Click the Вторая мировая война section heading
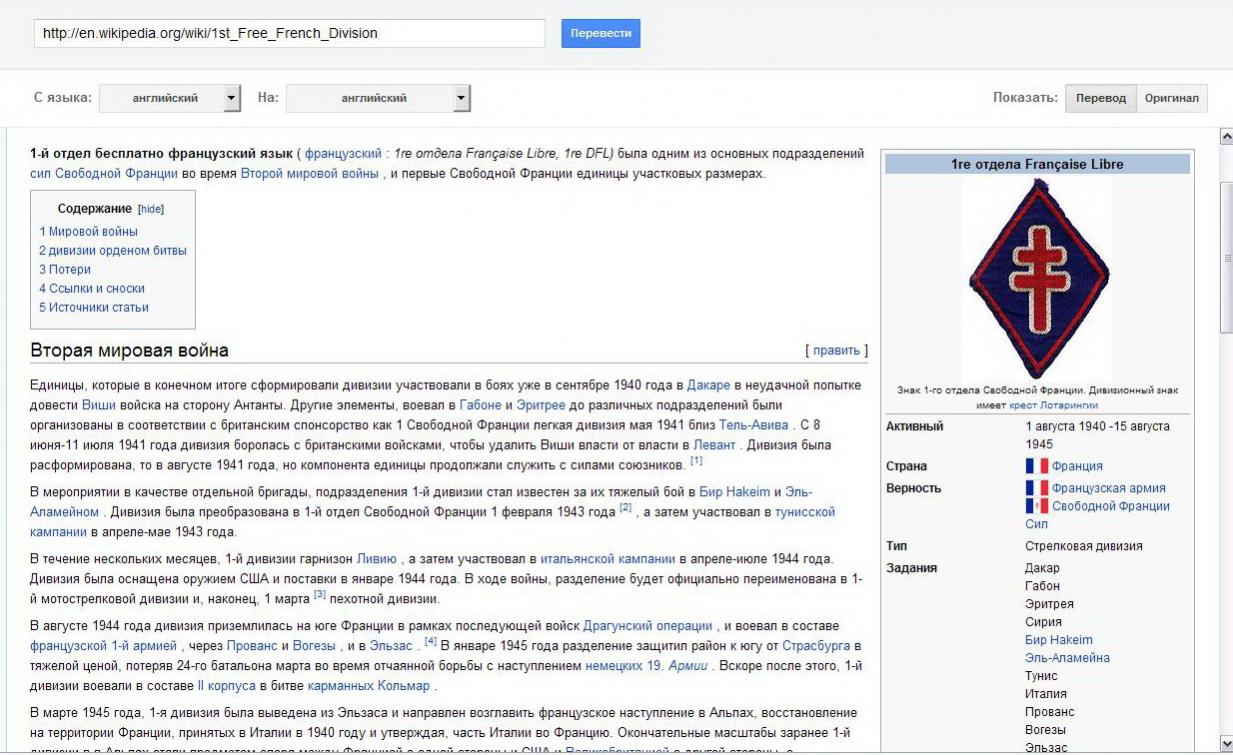 tap(129, 351)
